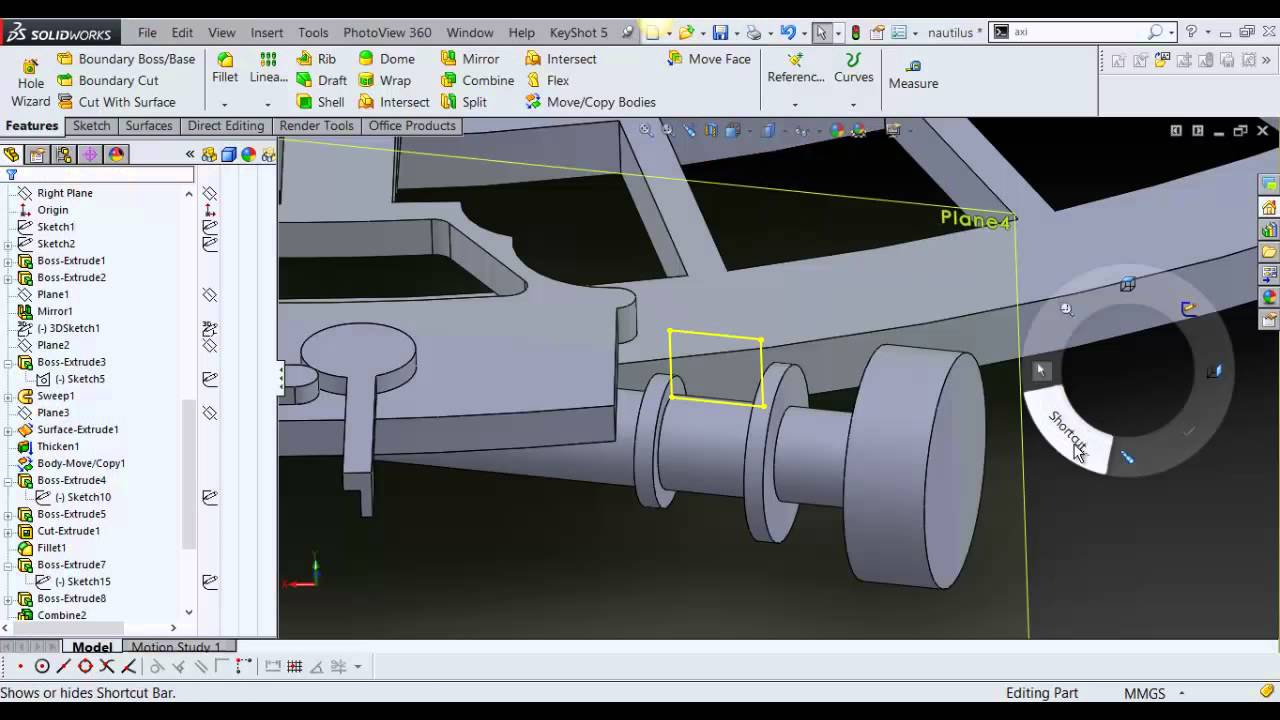Open the Tools menu

pyautogui.click(x=313, y=32)
